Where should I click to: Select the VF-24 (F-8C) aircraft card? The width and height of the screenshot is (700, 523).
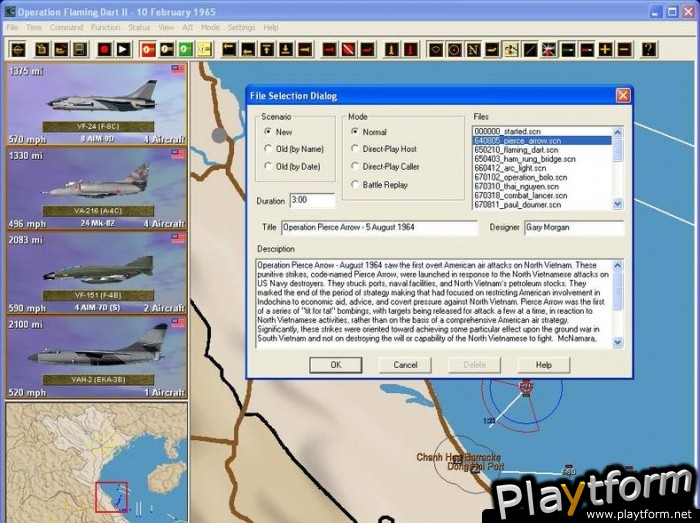point(96,104)
